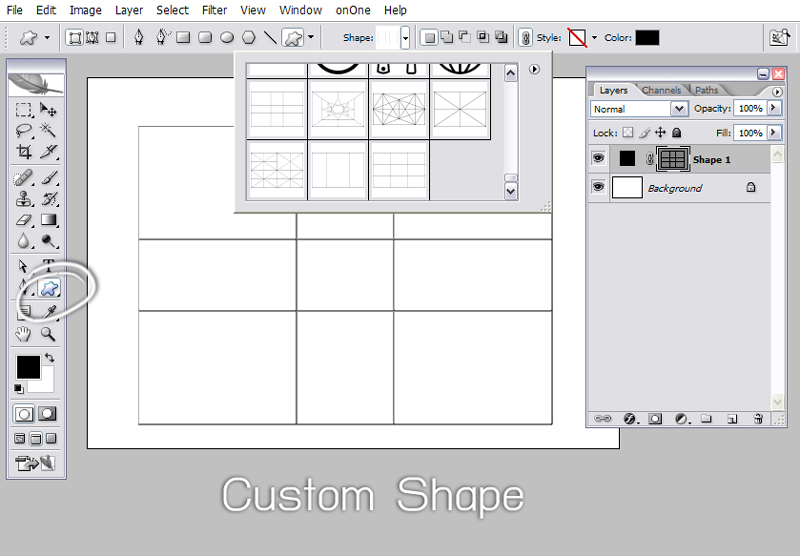Enable Fill Pixels mode in options bar
800x556 pixels.
111,38
